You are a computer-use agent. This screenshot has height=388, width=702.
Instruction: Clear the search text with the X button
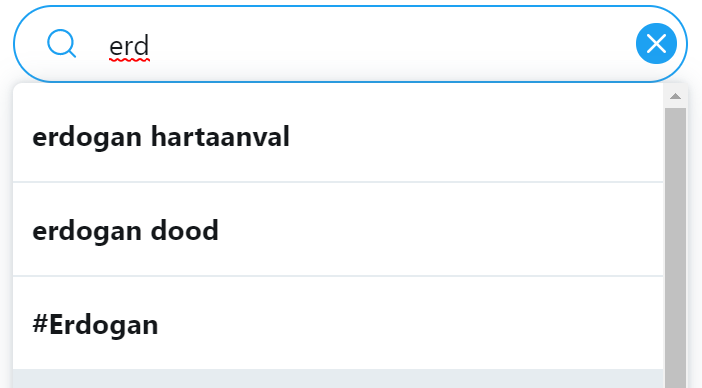(656, 43)
